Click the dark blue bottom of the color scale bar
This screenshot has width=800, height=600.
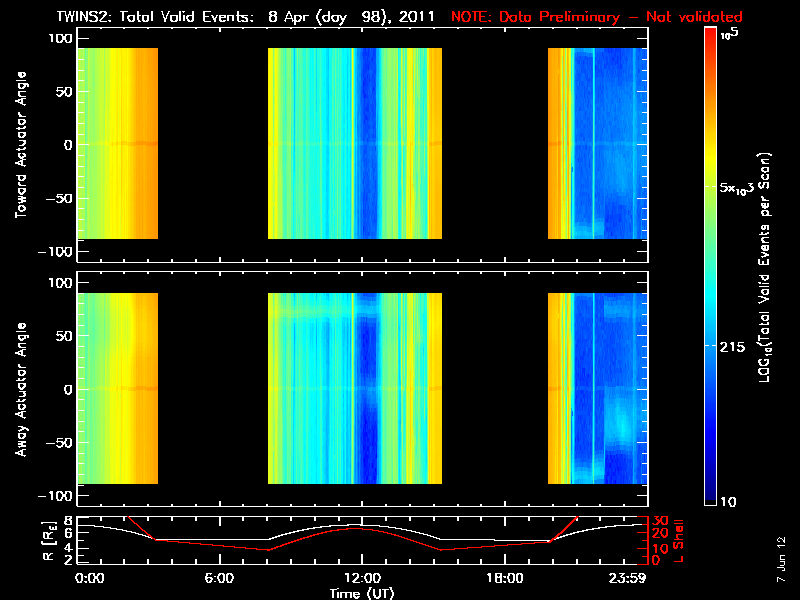pyautogui.click(x=711, y=492)
